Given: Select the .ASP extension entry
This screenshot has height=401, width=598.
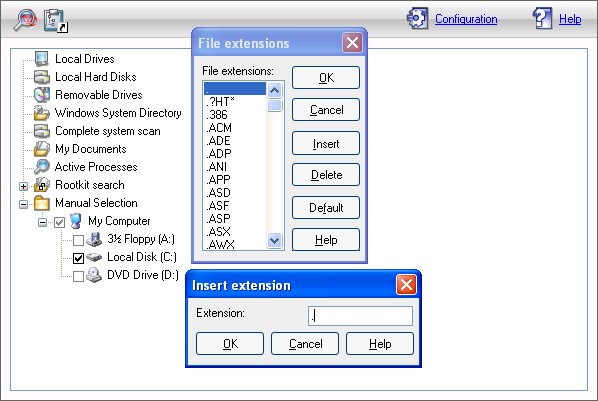Looking at the screenshot, I should (235, 218).
